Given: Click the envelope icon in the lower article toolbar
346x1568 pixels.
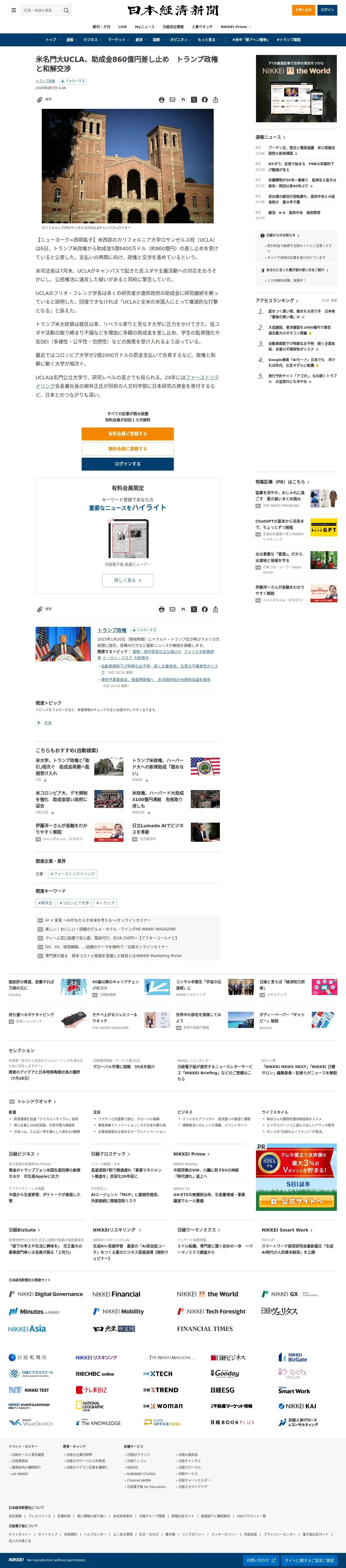Looking at the screenshot, I should 172,609.
